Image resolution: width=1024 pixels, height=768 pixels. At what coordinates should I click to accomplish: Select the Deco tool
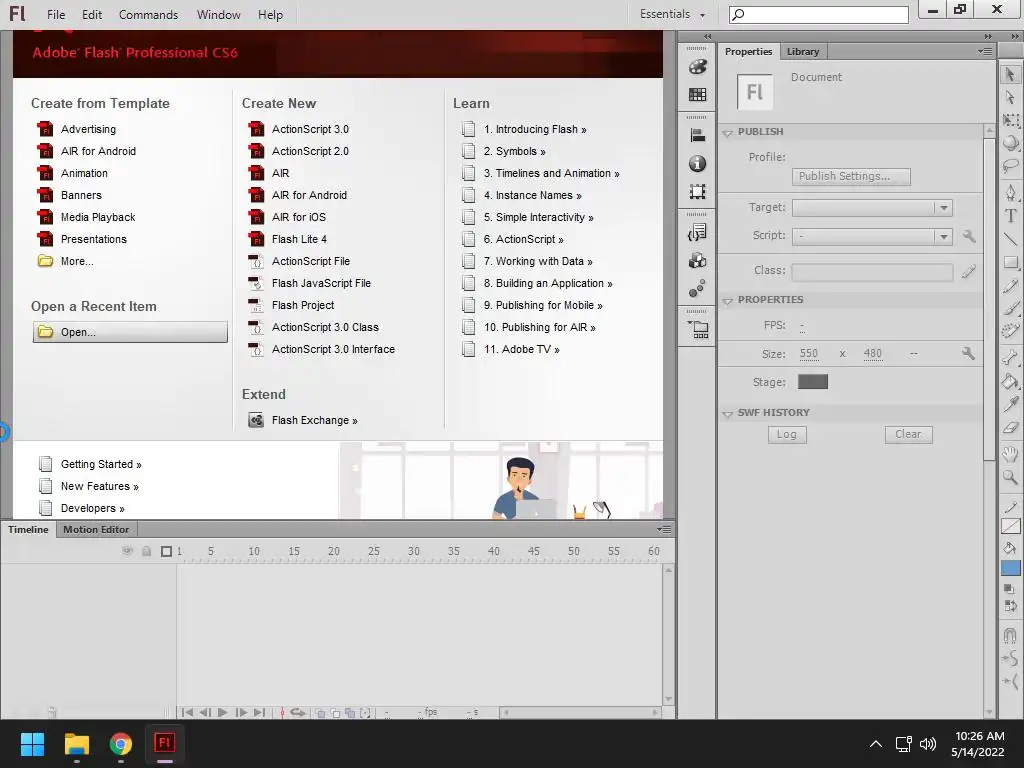(1010, 331)
